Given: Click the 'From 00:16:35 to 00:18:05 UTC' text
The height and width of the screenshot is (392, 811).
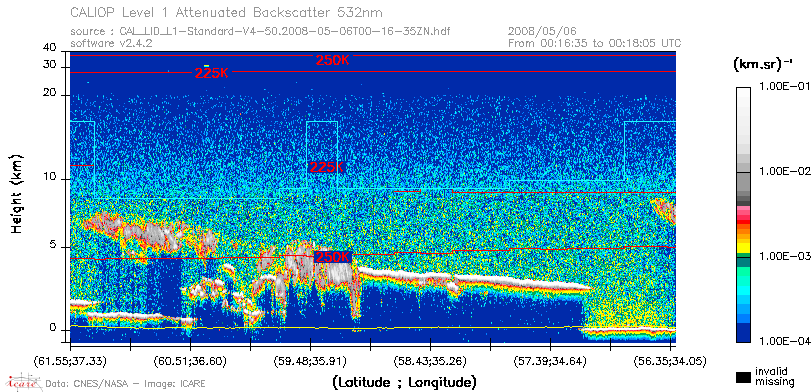Looking at the screenshot, I should point(595,43).
